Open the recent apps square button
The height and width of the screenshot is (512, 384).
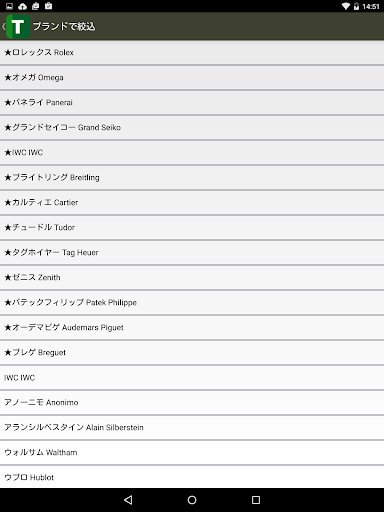256,500
